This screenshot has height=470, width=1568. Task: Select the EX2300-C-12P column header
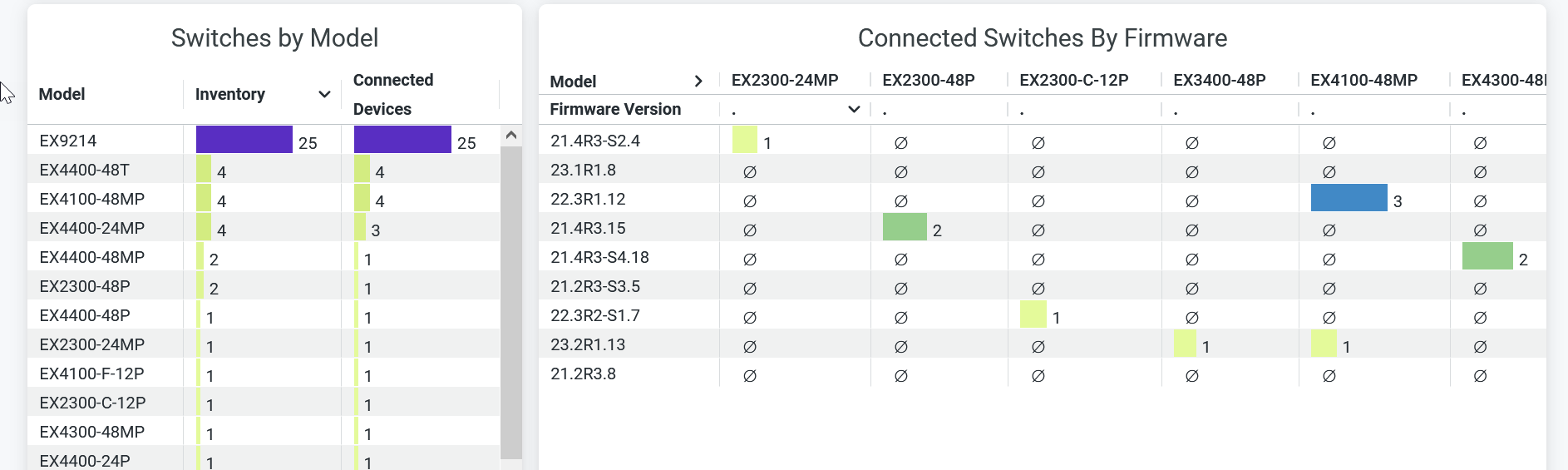pyautogui.click(x=1073, y=81)
